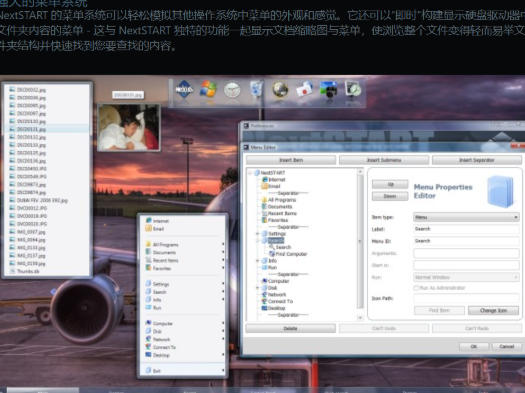
Task: Open the clock icon in the dock
Action: (232, 90)
